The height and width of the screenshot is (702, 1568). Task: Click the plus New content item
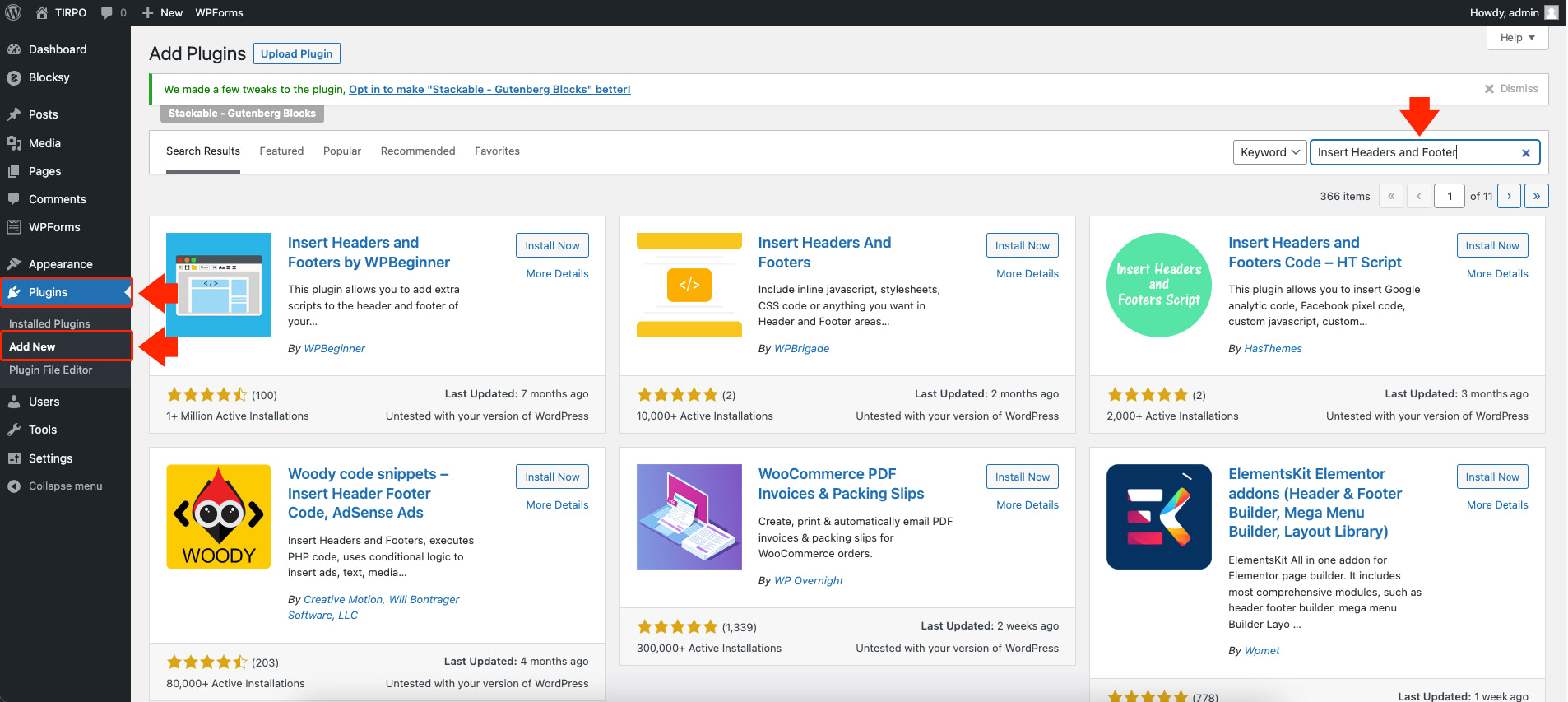click(x=162, y=12)
